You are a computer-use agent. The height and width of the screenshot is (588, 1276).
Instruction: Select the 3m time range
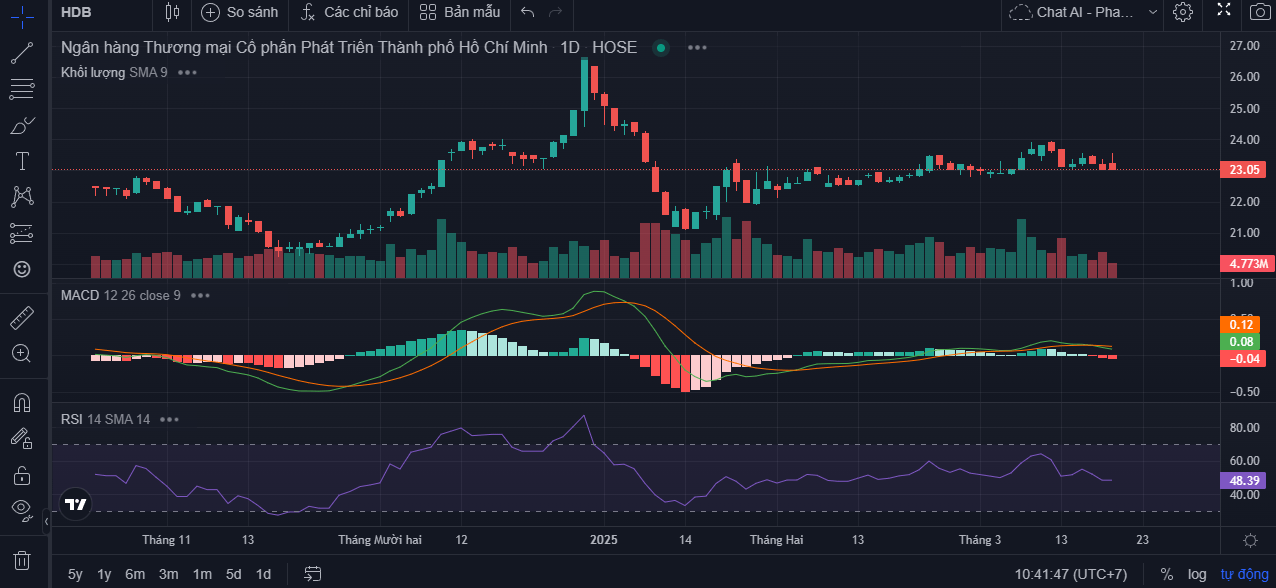[168, 574]
